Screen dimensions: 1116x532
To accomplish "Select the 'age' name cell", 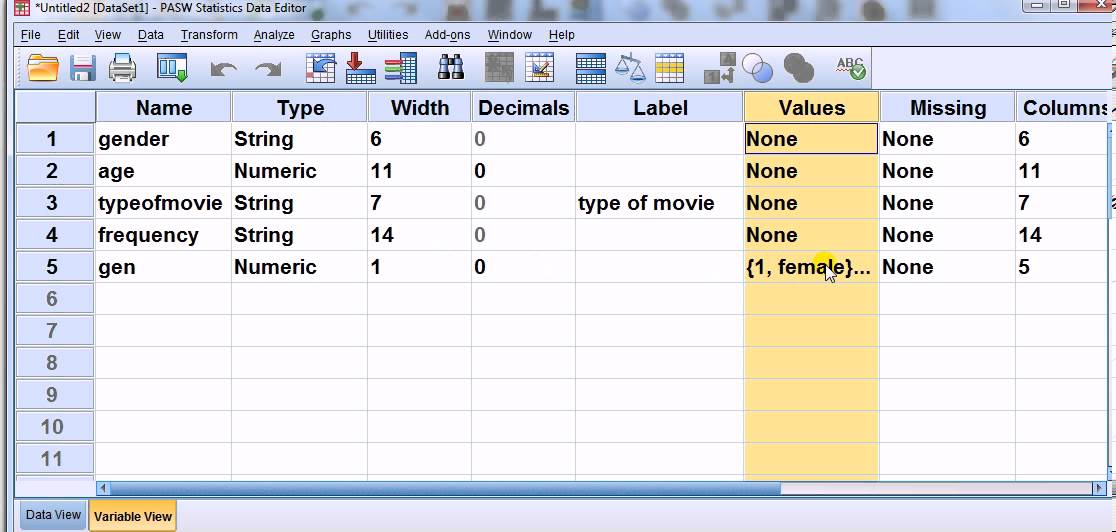I will click(163, 171).
